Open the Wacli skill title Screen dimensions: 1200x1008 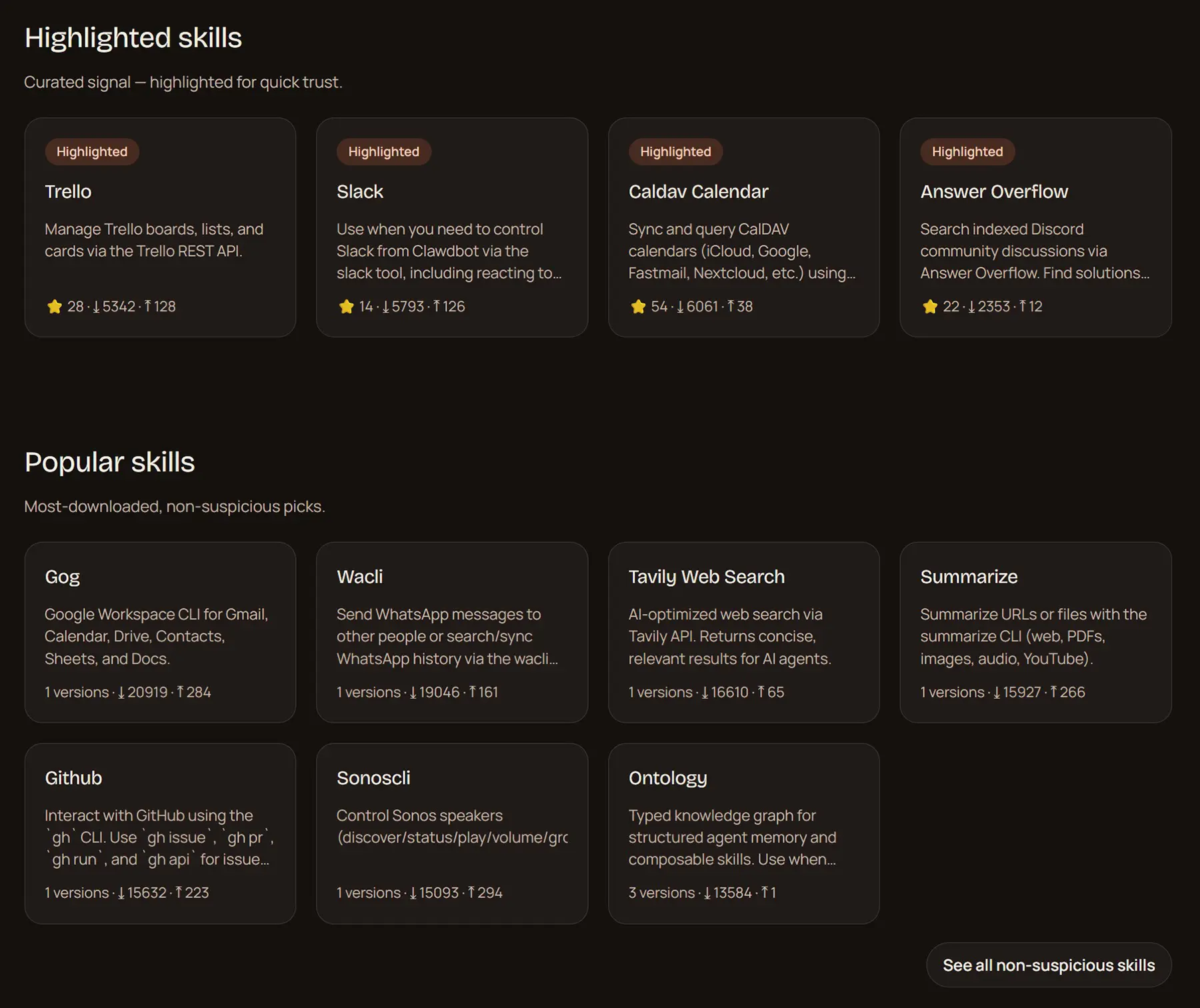(x=359, y=577)
